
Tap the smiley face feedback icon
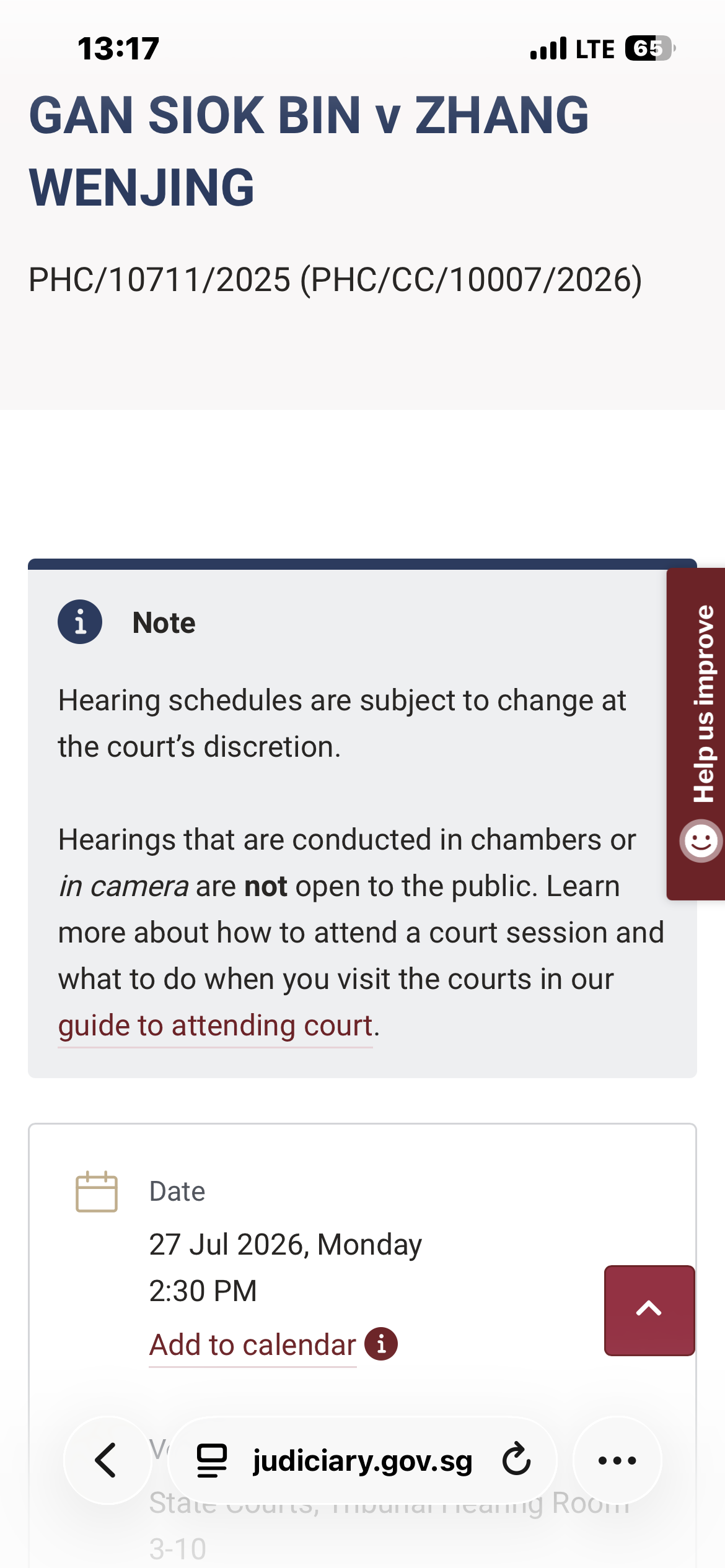[x=701, y=840]
